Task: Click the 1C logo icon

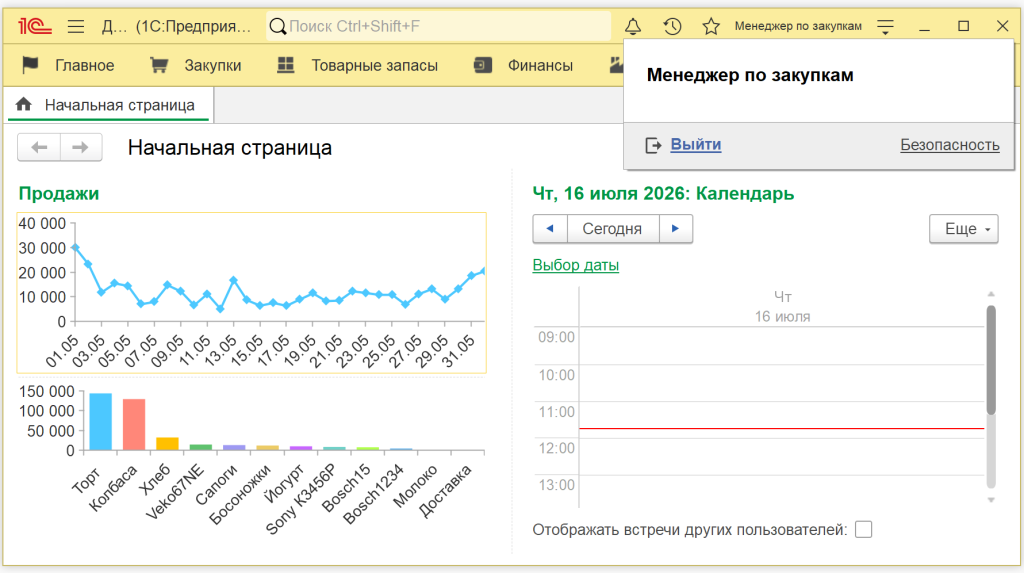Action: click(34, 26)
